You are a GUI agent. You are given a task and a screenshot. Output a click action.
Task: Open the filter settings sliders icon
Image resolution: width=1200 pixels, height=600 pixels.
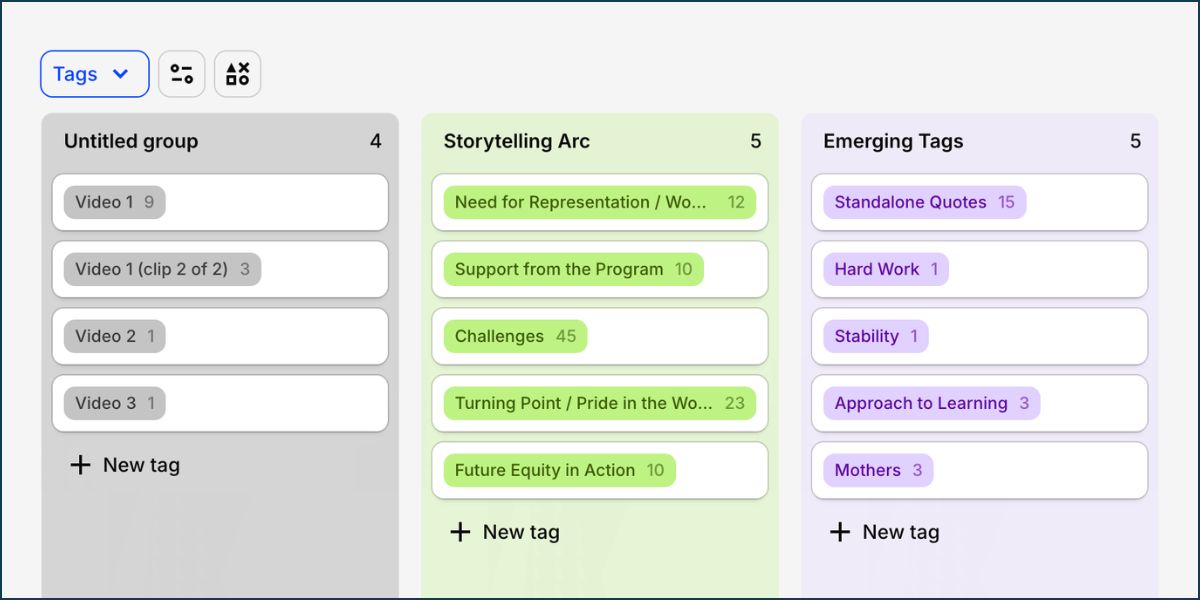[x=182, y=74]
